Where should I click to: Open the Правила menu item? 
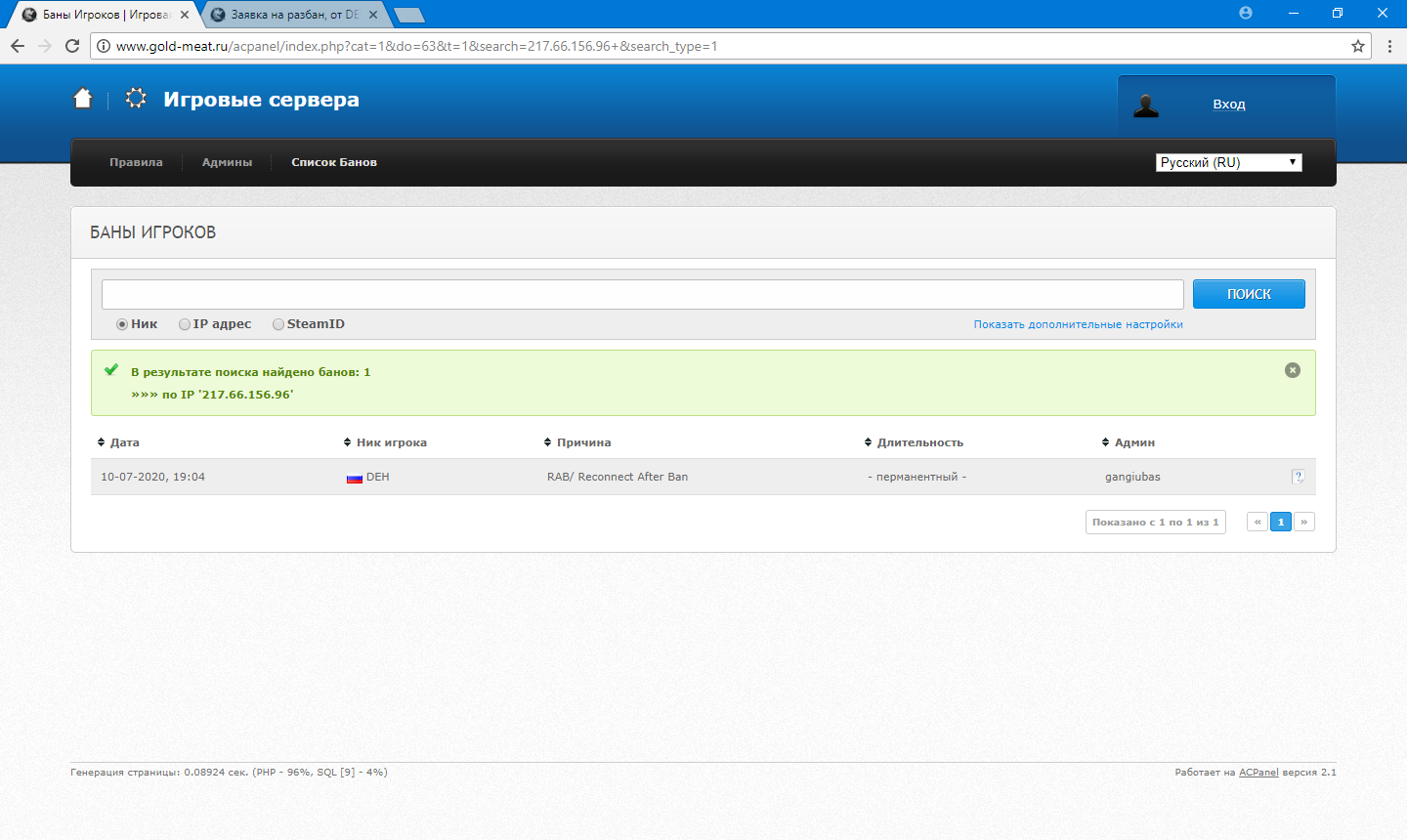point(136,162)
